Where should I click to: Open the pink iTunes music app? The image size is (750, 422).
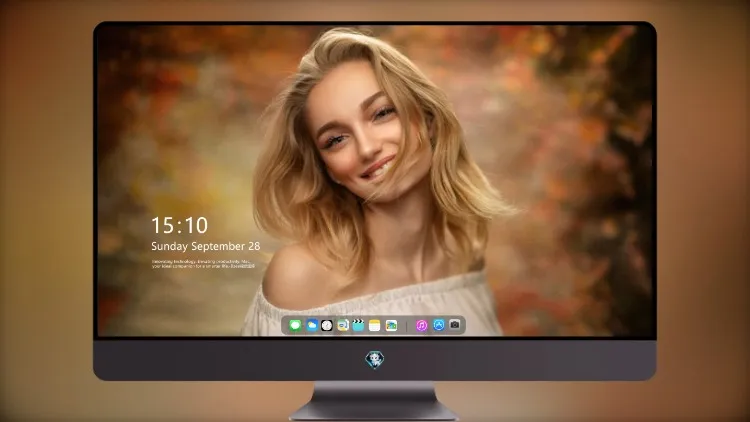421,326
